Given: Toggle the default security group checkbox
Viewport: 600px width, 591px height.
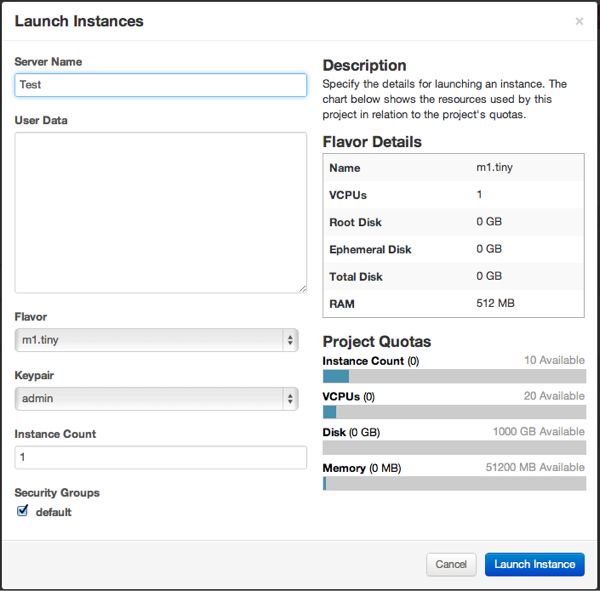Looking at the screenshot, I should click(23, 511).
